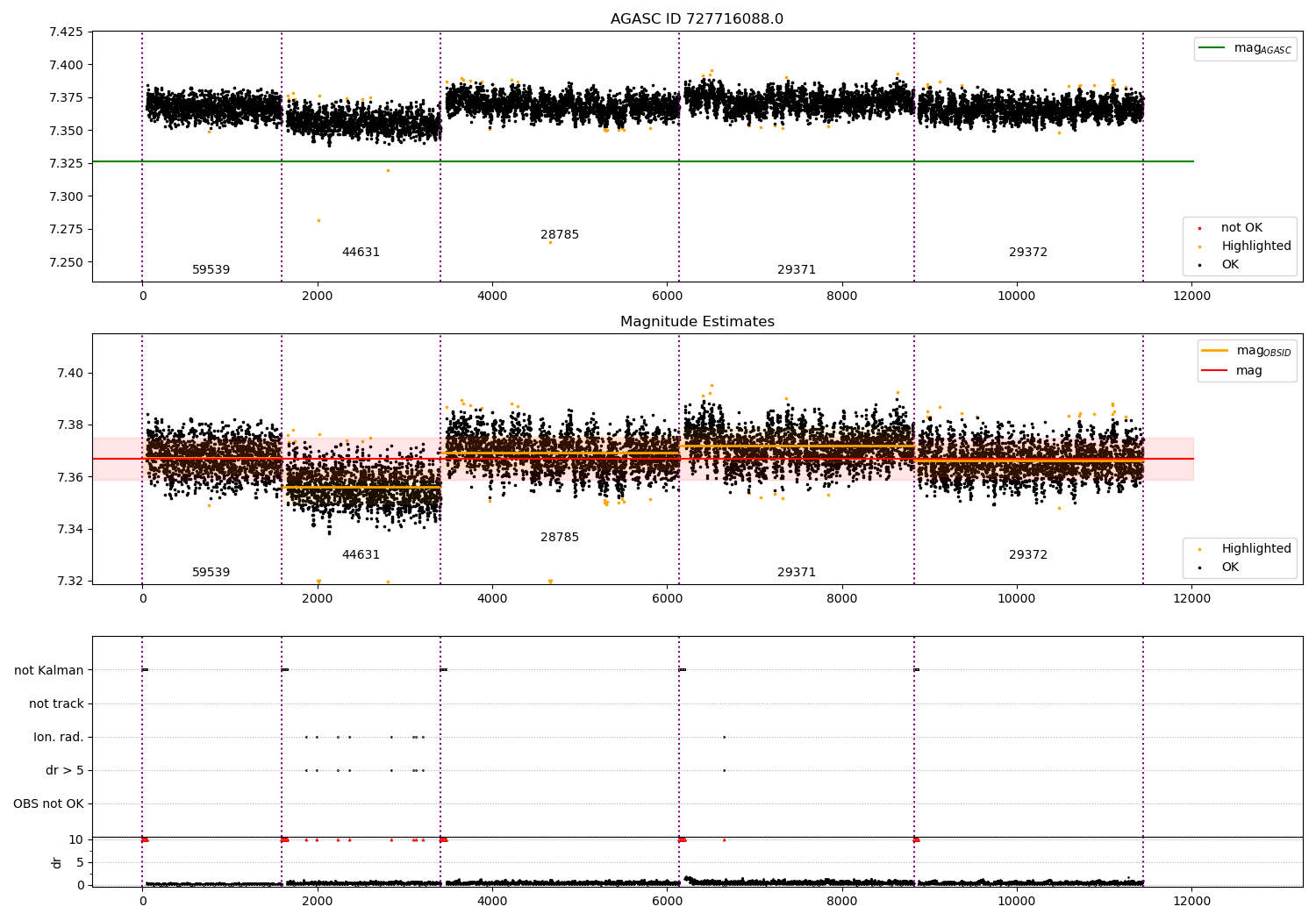Click the 8000 x-tick under the bottom panel
Viewport: 1316px width, 921px height.
pos(842,901)
